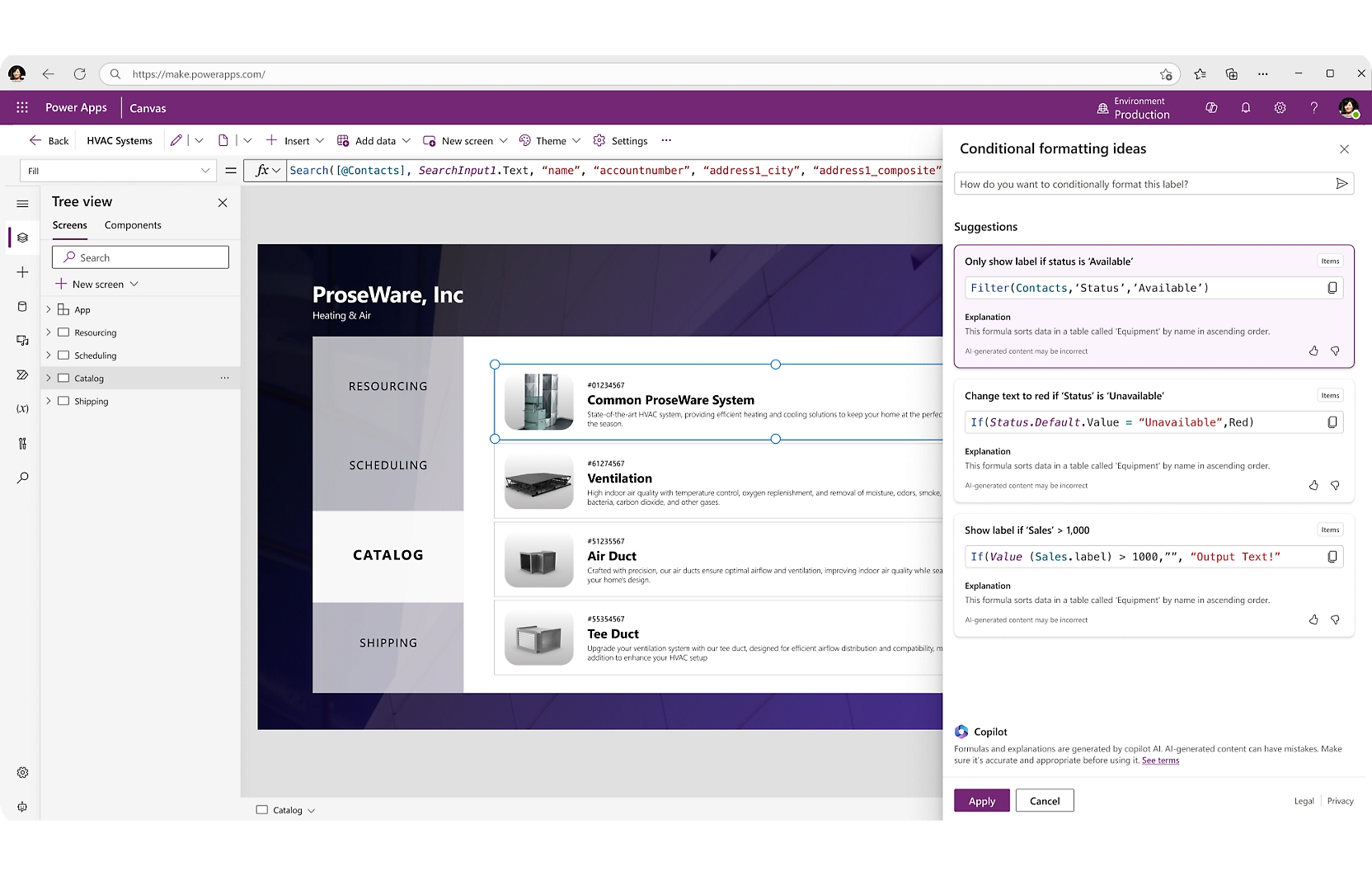The height and width of the screenshot is (876, 1372).
Task: Open Media icon in left rail
Action: 22,341
